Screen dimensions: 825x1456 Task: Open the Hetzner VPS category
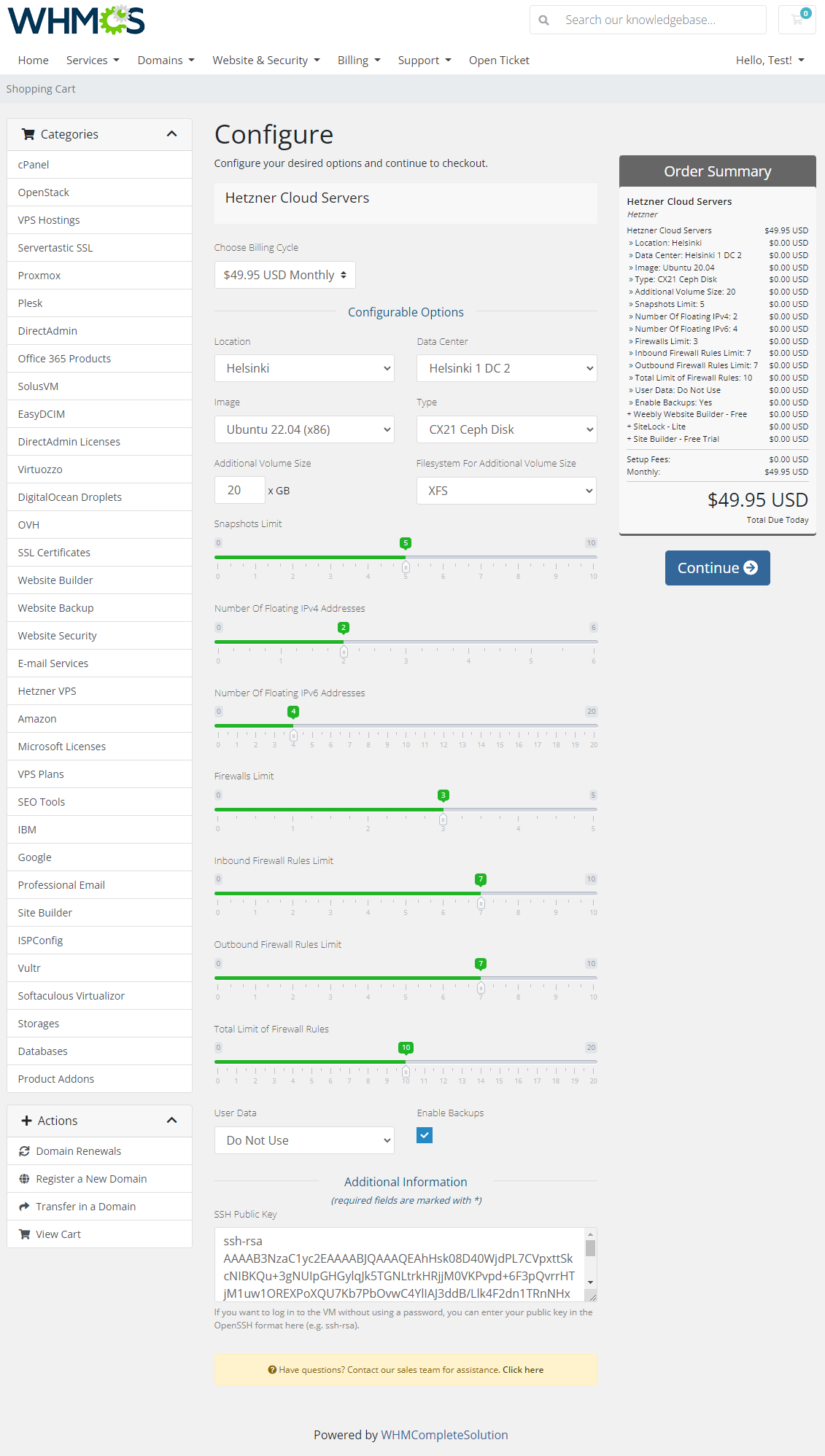(47, 691)
